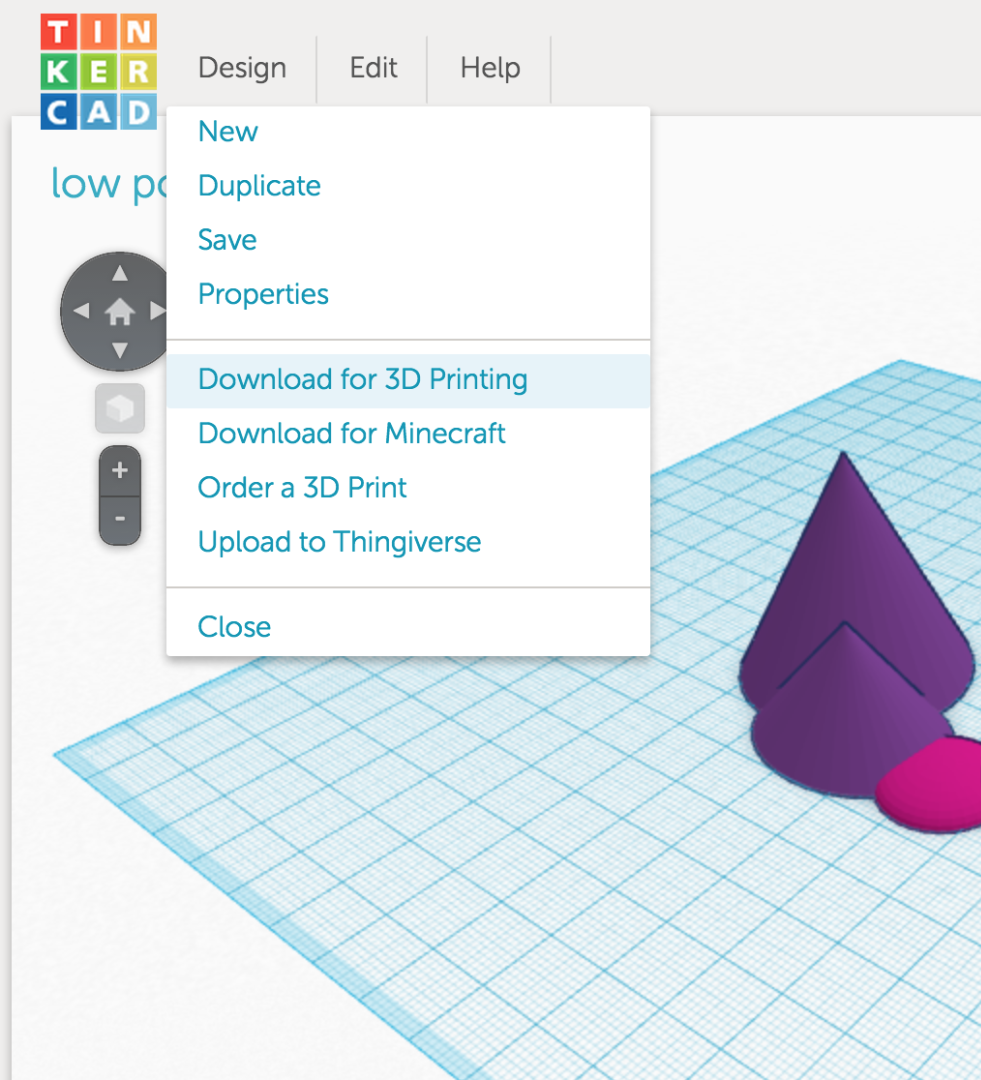
Task: Click the fit view cube icon
Action: click(x=120, y=408)
